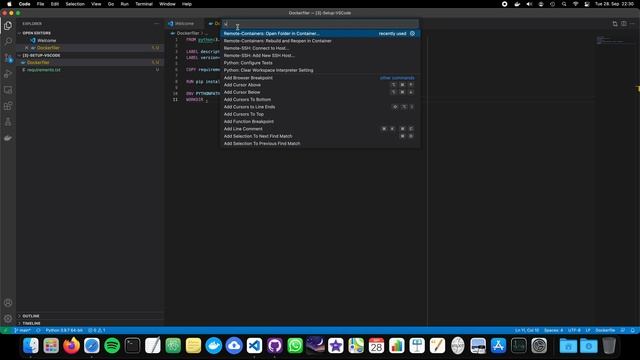Open Accounts icon in activity bar
Screen dimensions: 640x360
(x=8, y=303)
